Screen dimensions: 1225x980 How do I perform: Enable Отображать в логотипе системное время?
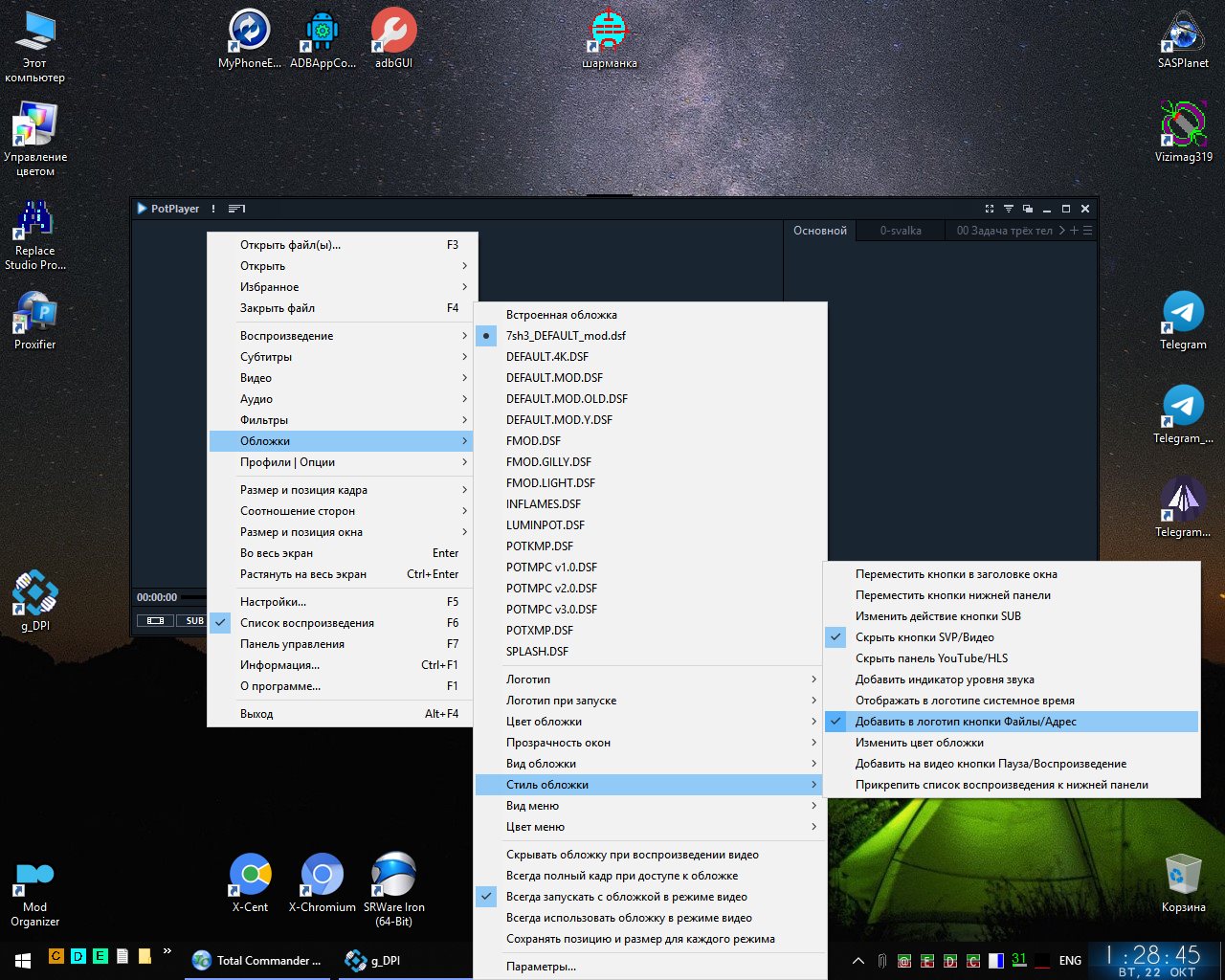click(1012, 701)
